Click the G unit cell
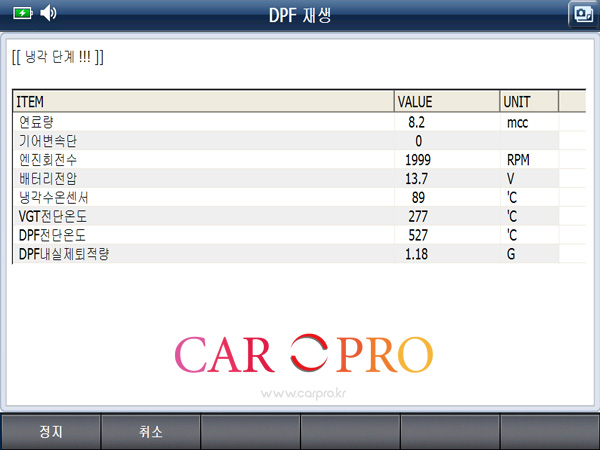Screen dimensions: 600x450 click(x=511, y=254)
